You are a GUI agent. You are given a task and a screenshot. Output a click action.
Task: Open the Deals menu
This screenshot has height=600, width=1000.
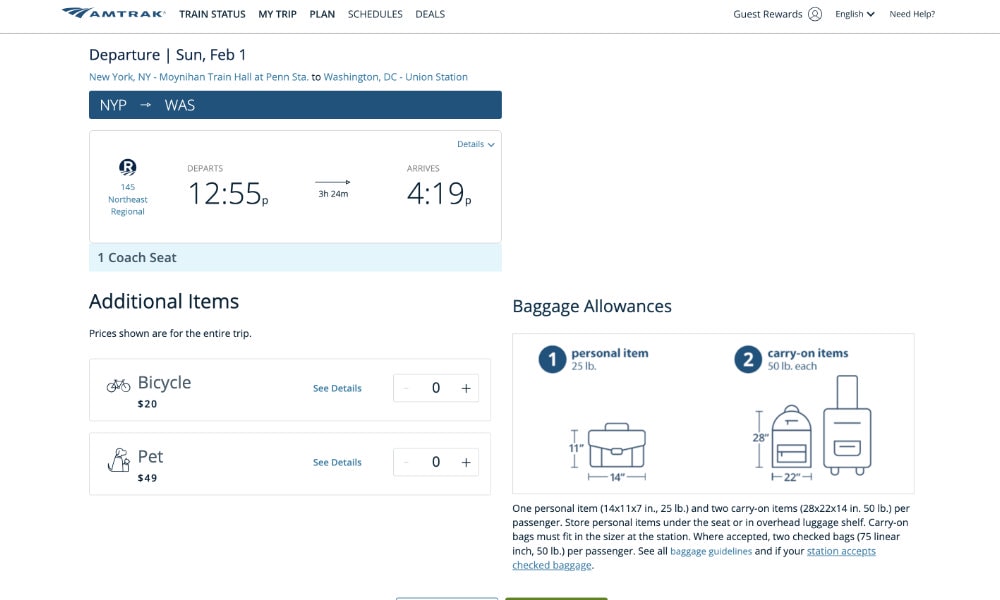(x=430, y=14)
